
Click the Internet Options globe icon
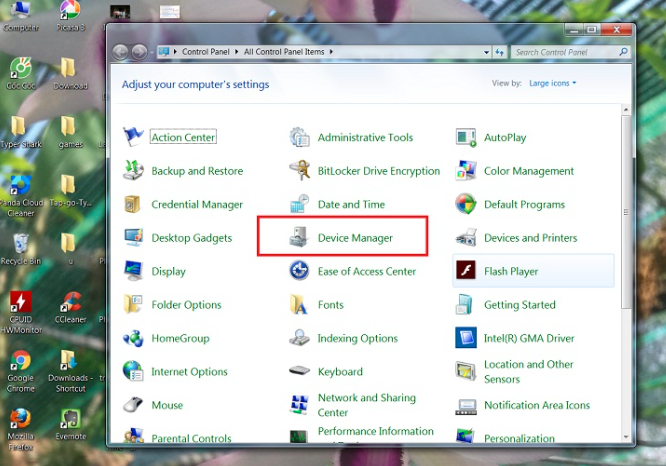pos(133,371)
